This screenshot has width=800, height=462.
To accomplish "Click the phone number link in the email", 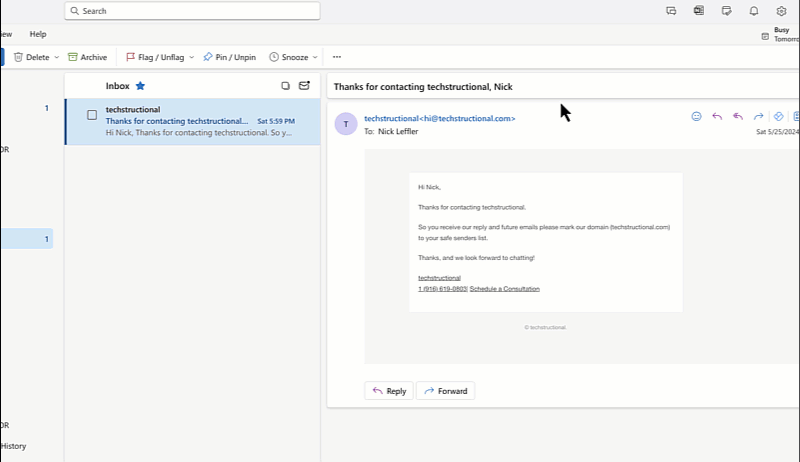I will [x=442, y=289].
